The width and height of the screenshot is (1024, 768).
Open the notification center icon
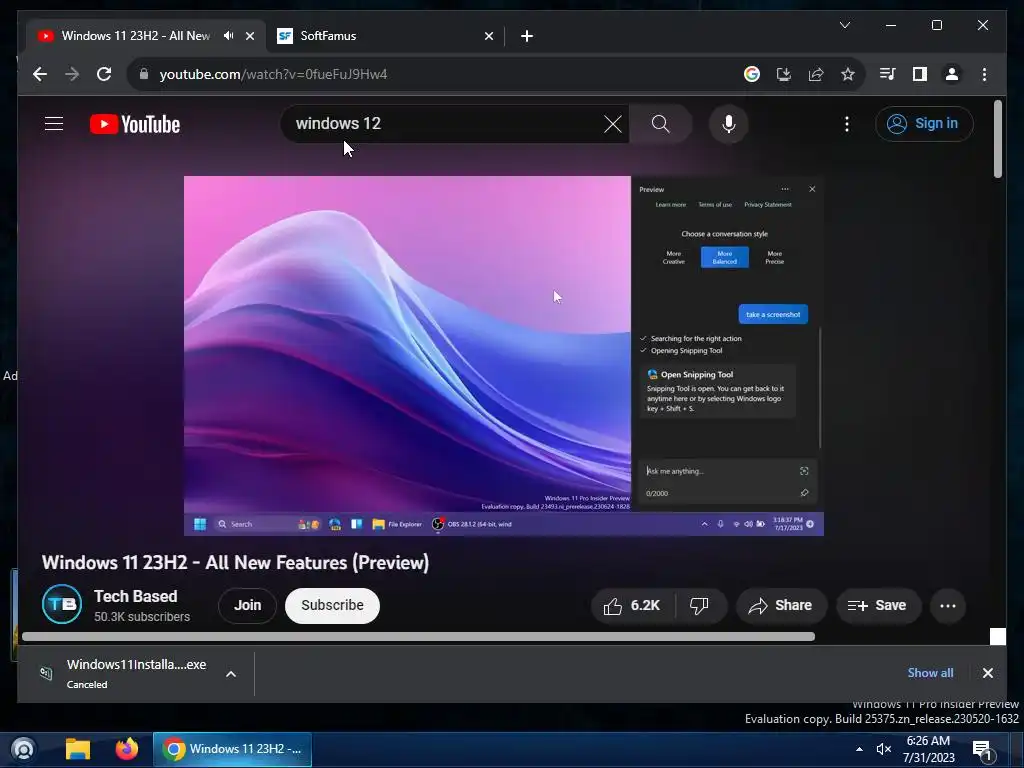coord(982,751)
